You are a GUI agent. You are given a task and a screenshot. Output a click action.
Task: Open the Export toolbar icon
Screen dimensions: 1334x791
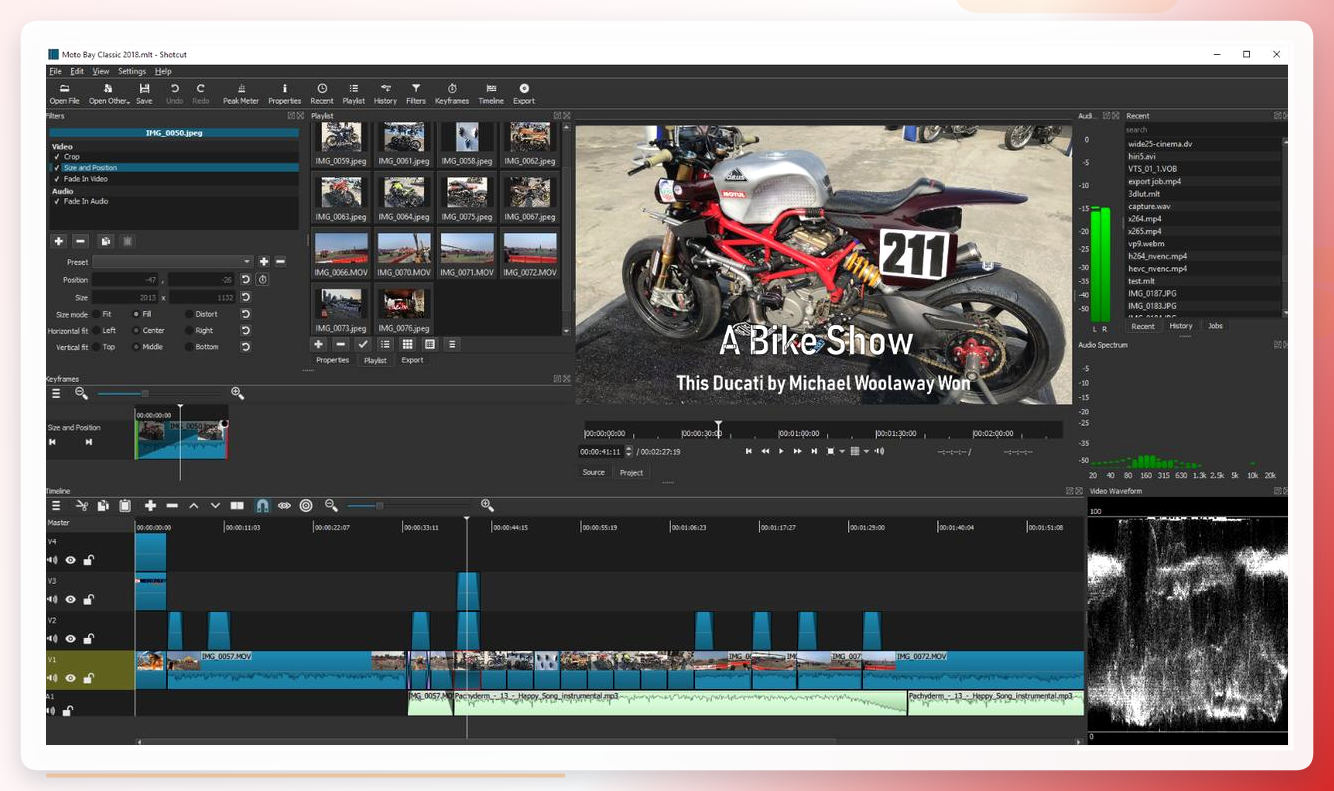tap(524, 94)
